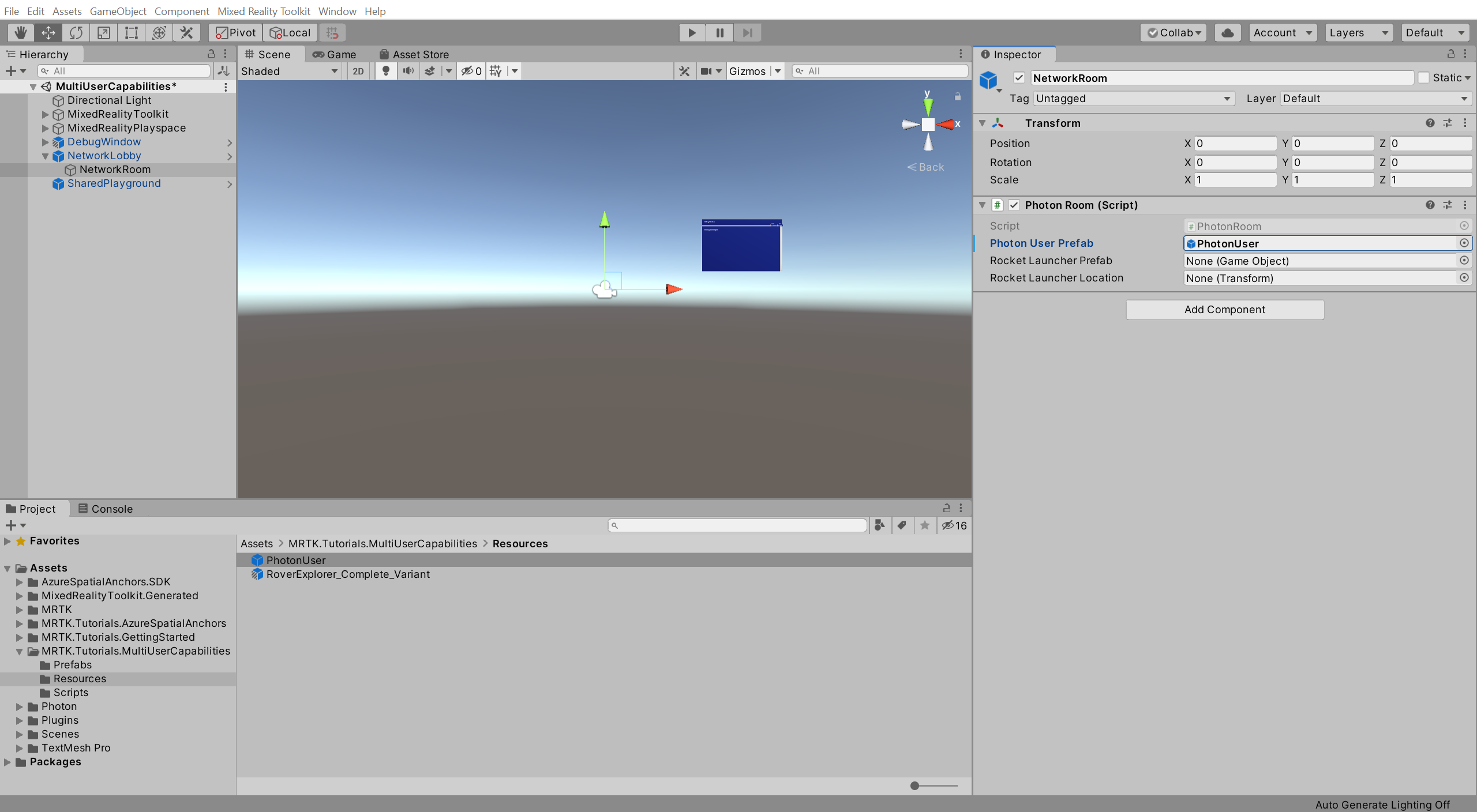Drag the zoom slider in Project panel
This screenshot has height=812, width=1477.
pyautogui.click(x=914, y=785)
